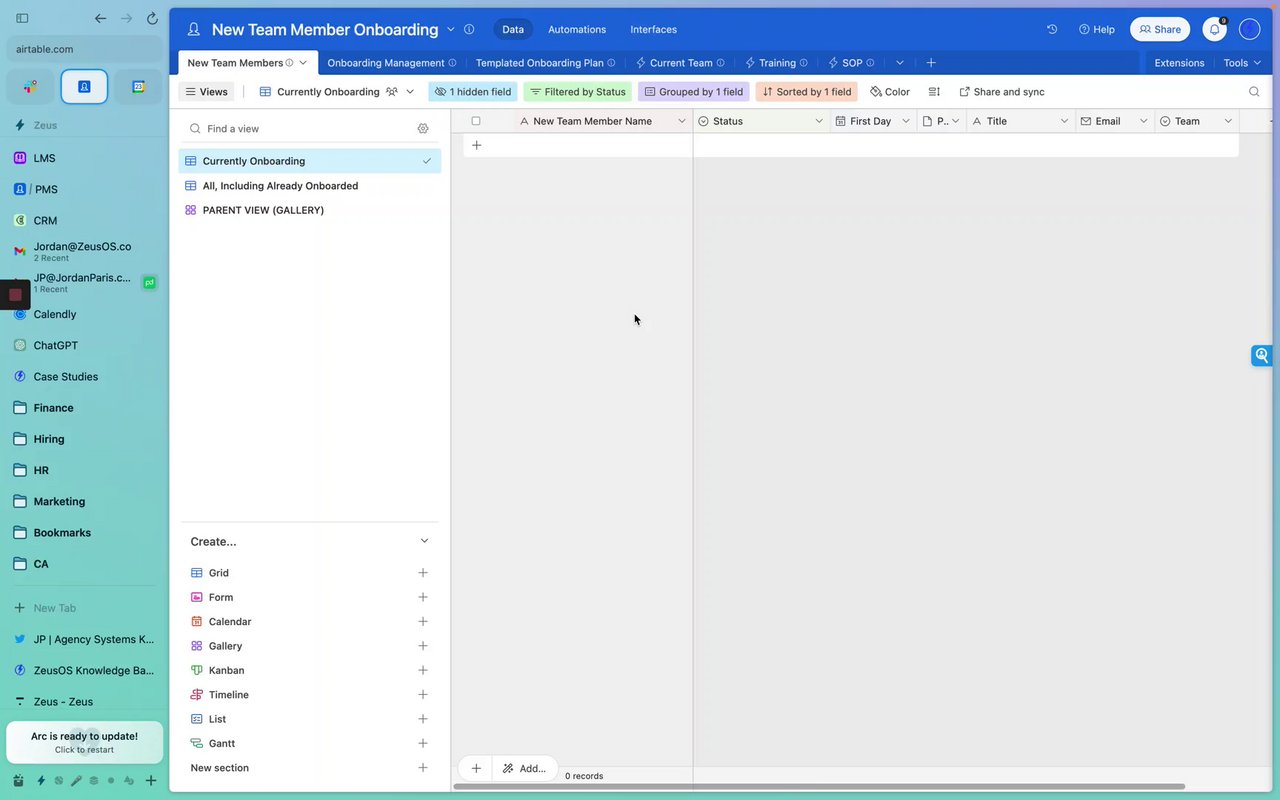1280x800 pixels.
Task: Add Grid view plus icon
Action: 423,573
